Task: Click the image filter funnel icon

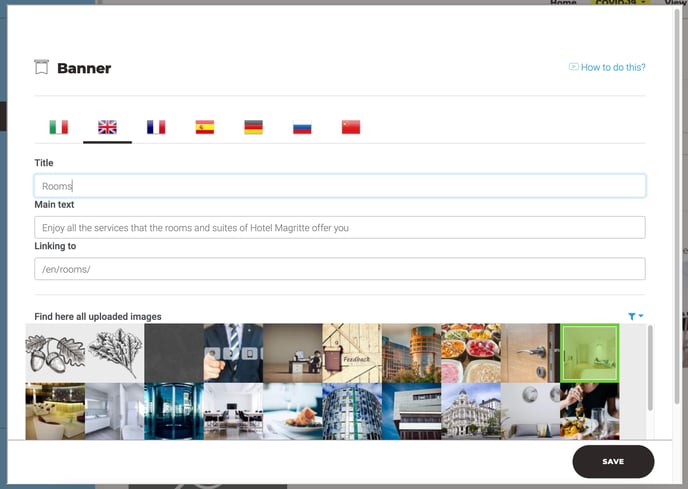Action: [x=633, y=317]
